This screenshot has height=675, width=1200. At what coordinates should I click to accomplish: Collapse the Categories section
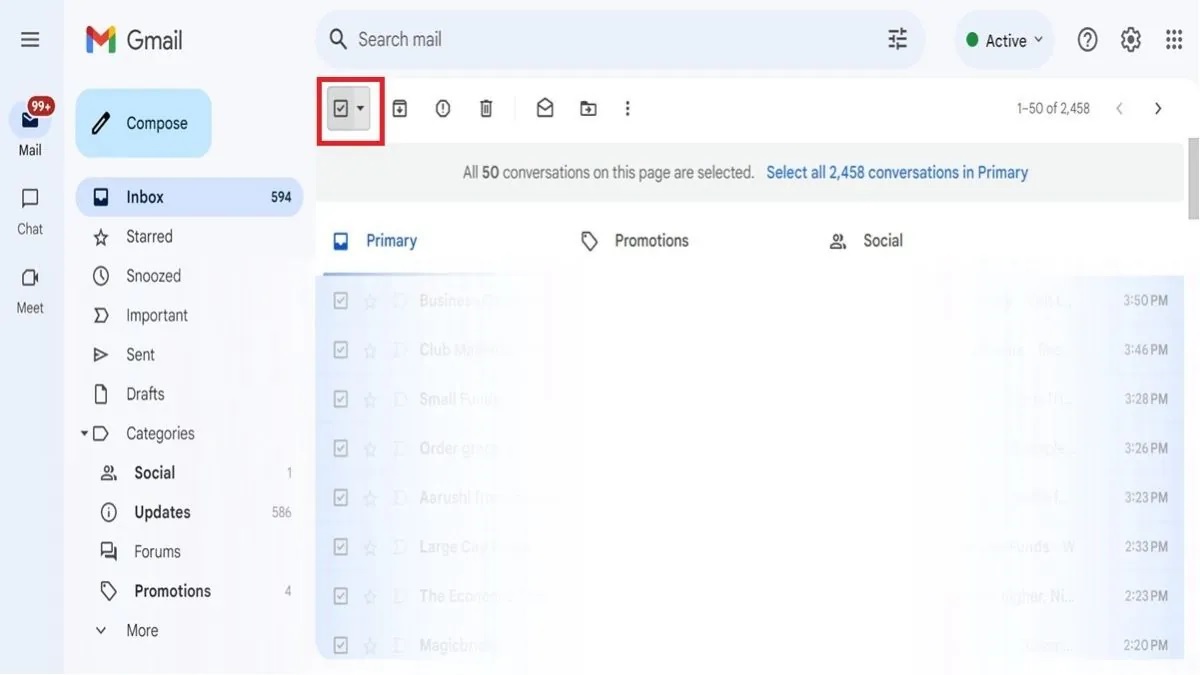click(x=85, y=433)
